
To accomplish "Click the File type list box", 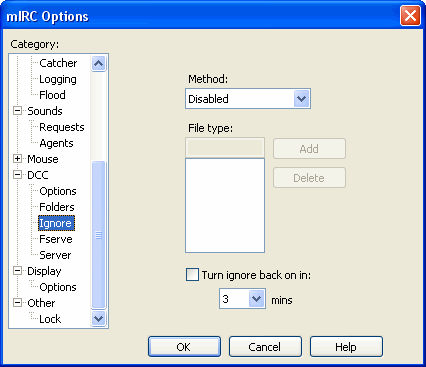I will [x=225, y=205].
